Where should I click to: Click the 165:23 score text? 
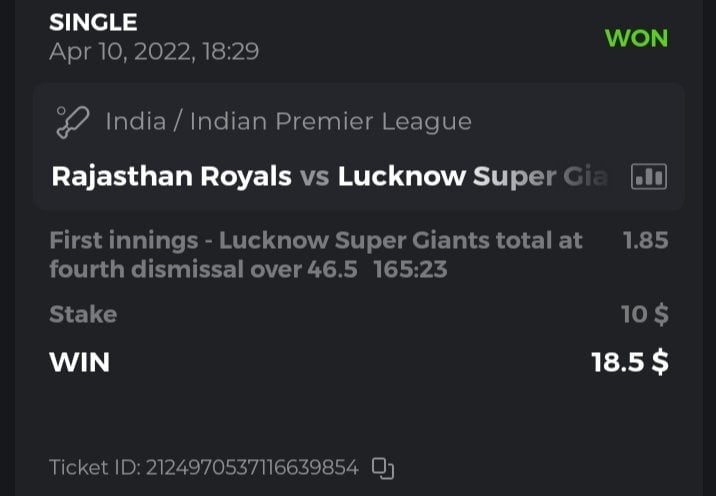pyautogui.click(x=410, y=269)
